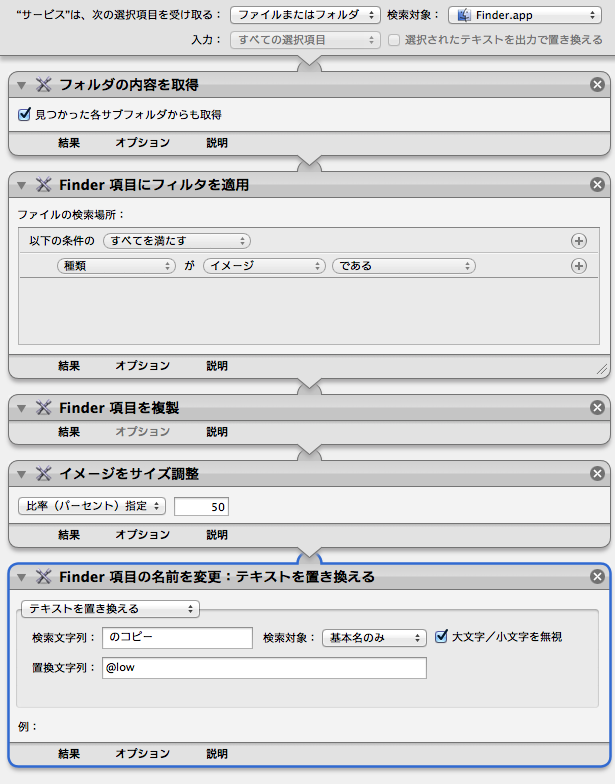Click the percentage field showing 50
The height and width of the screenshot is (784, 615).
point(202,506)
